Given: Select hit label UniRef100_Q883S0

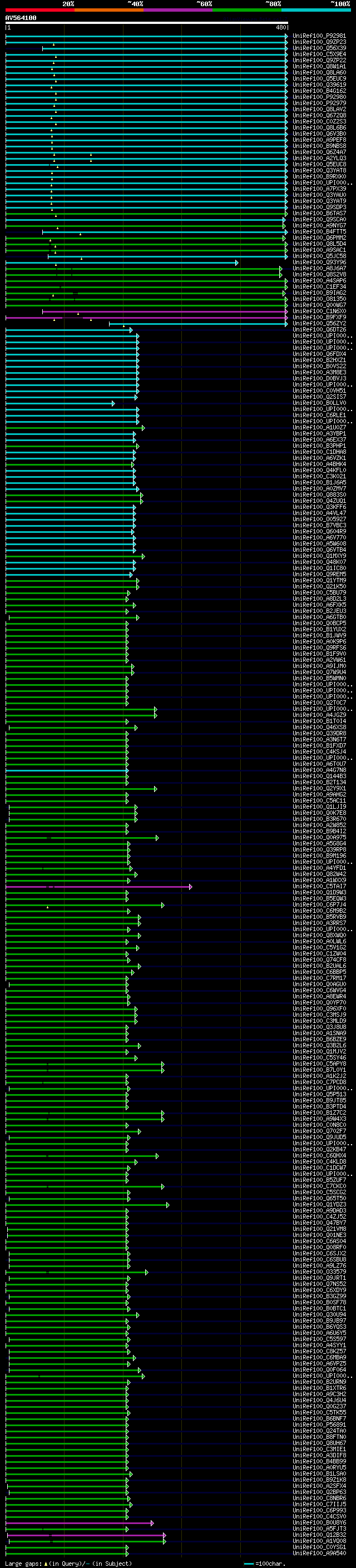Looking at the screenshot, I should [319, 495].
